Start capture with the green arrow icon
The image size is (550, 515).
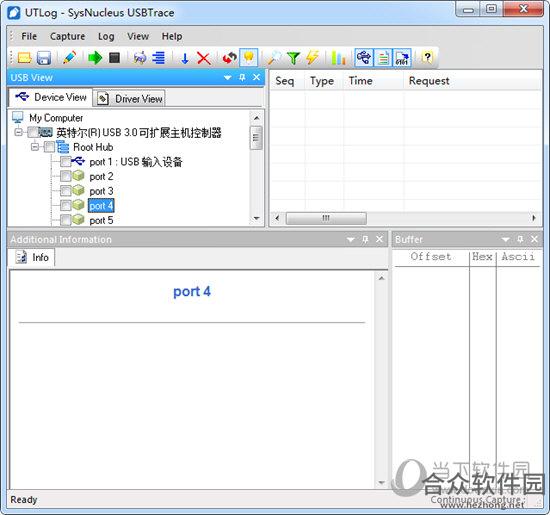95,58
